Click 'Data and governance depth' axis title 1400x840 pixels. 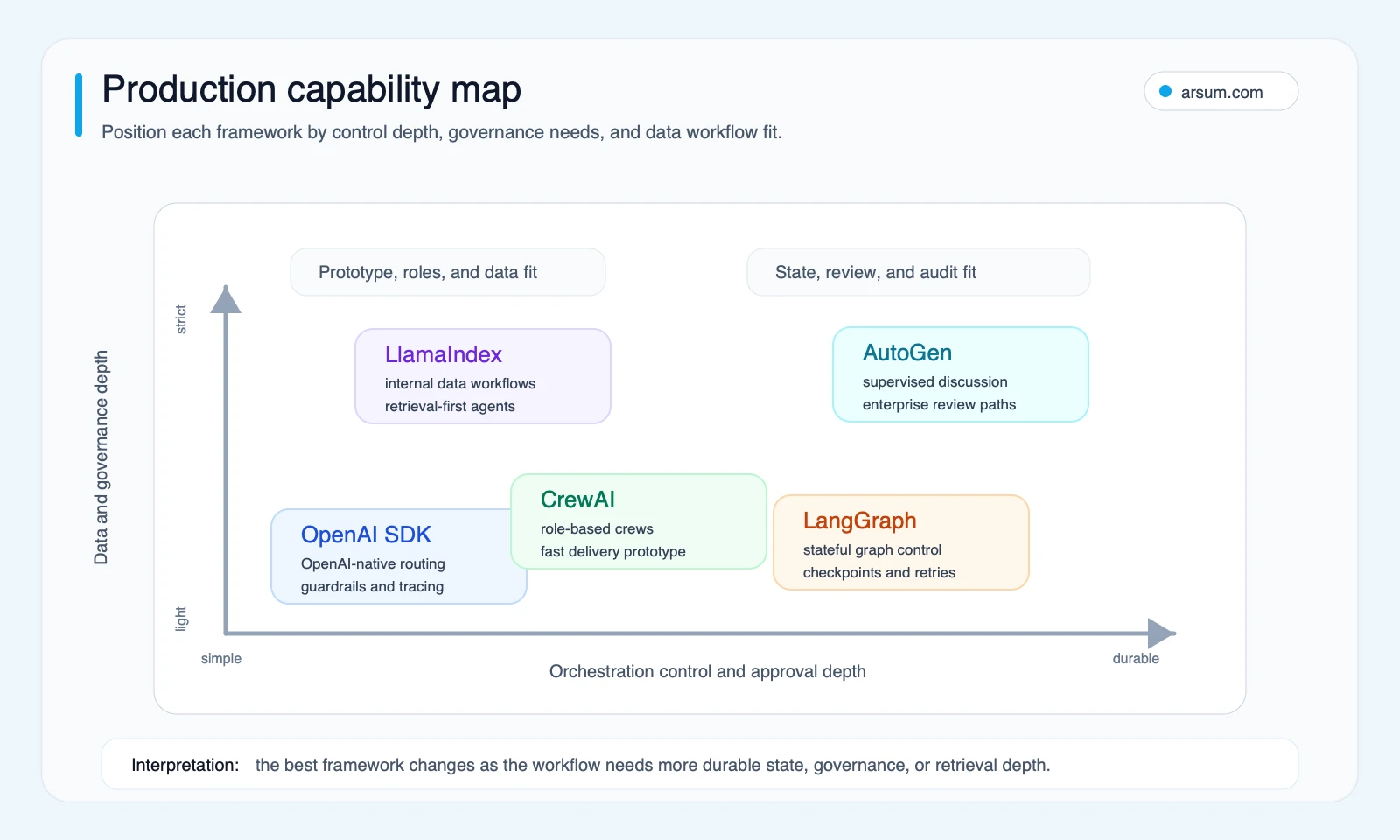(101, 458)
